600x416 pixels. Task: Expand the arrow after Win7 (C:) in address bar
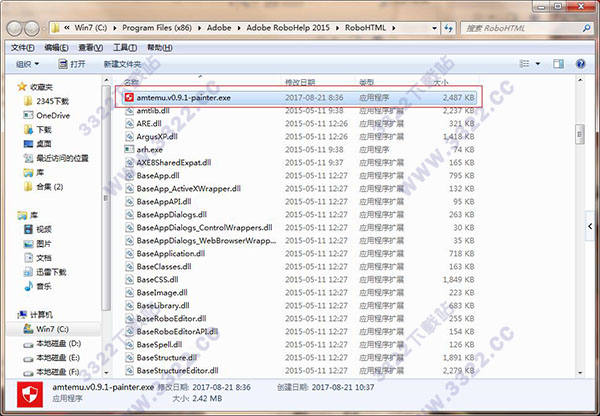click(115, 28)
